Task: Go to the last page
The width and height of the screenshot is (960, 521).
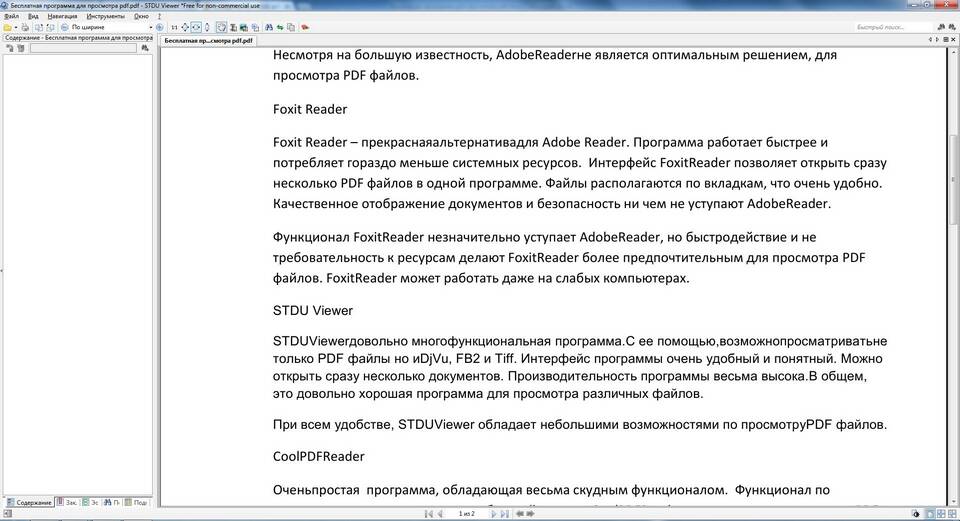Action: pyautogui.click(x=504, y=514)
